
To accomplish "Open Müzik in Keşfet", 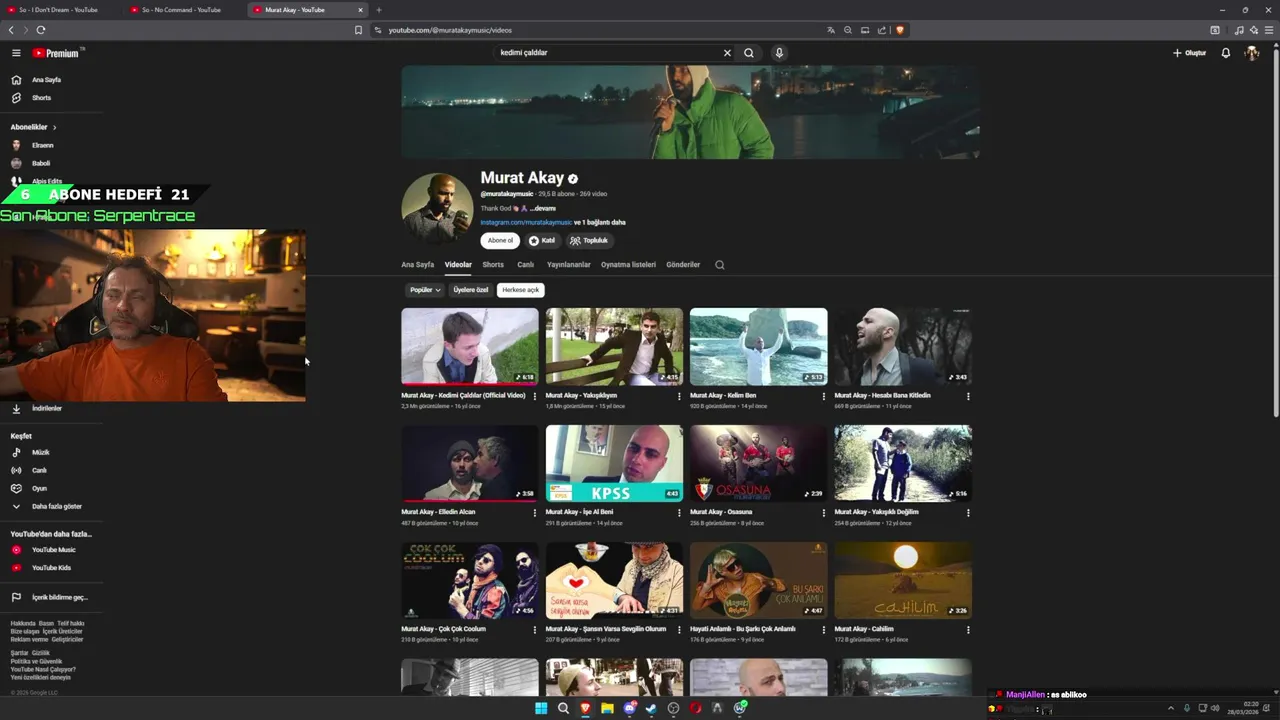I will click(40, 452).
